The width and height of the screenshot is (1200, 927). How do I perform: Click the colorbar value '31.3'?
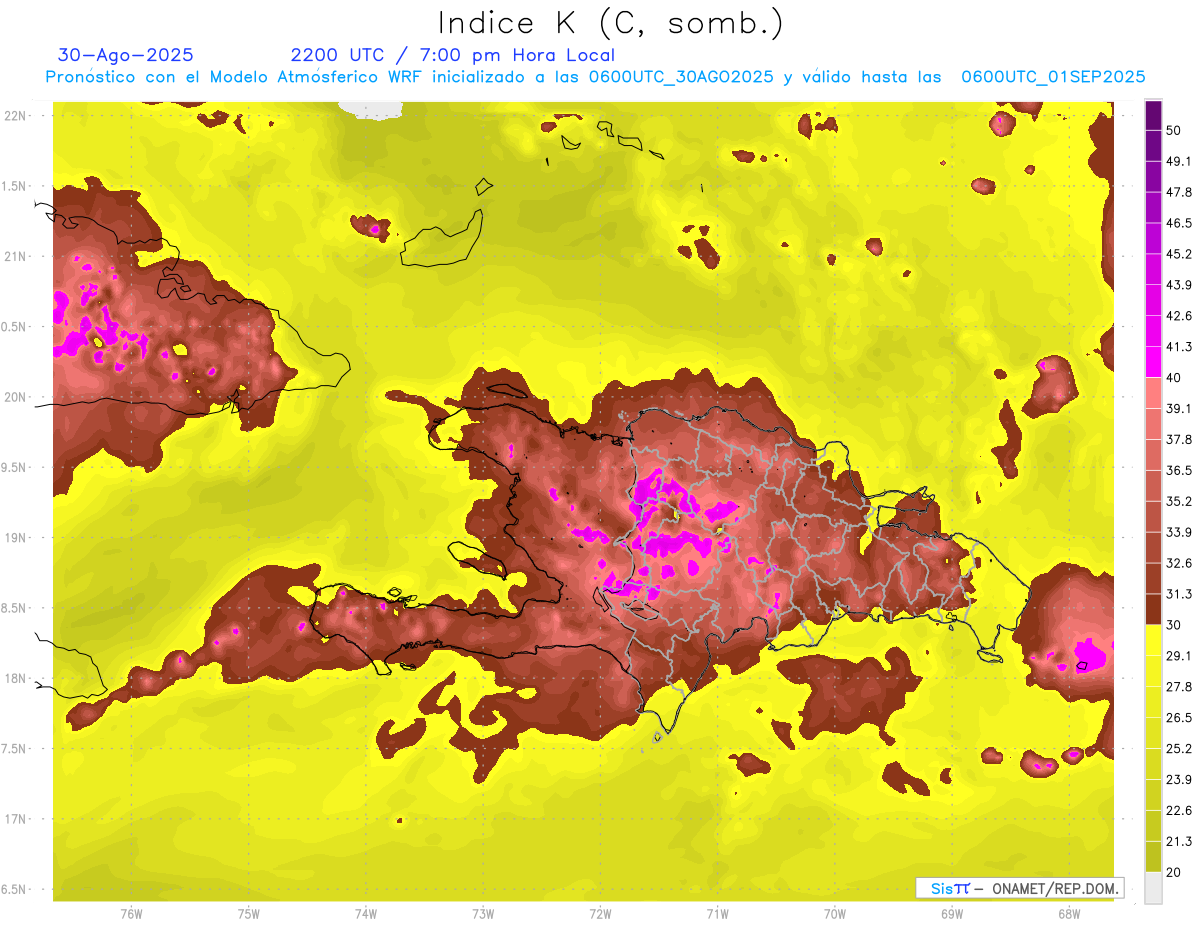tap(1178, 594)
